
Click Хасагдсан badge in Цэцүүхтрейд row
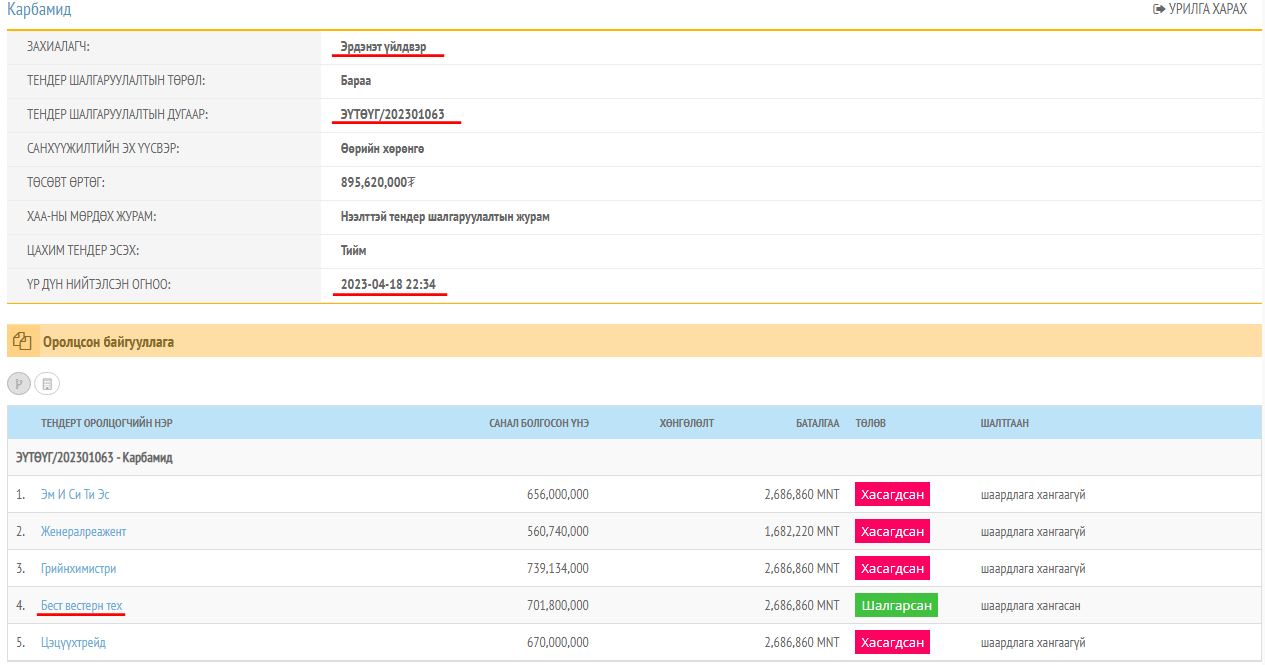coord(892,642)
